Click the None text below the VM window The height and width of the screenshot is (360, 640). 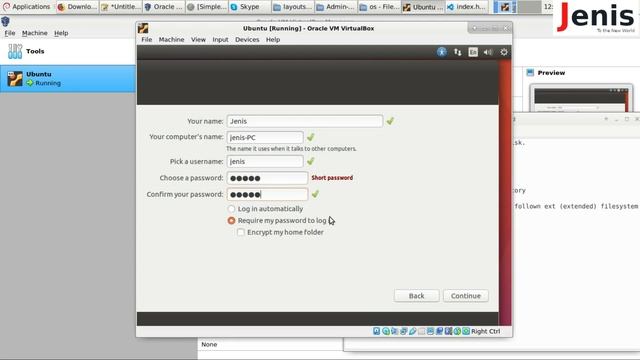pos(209,344)
